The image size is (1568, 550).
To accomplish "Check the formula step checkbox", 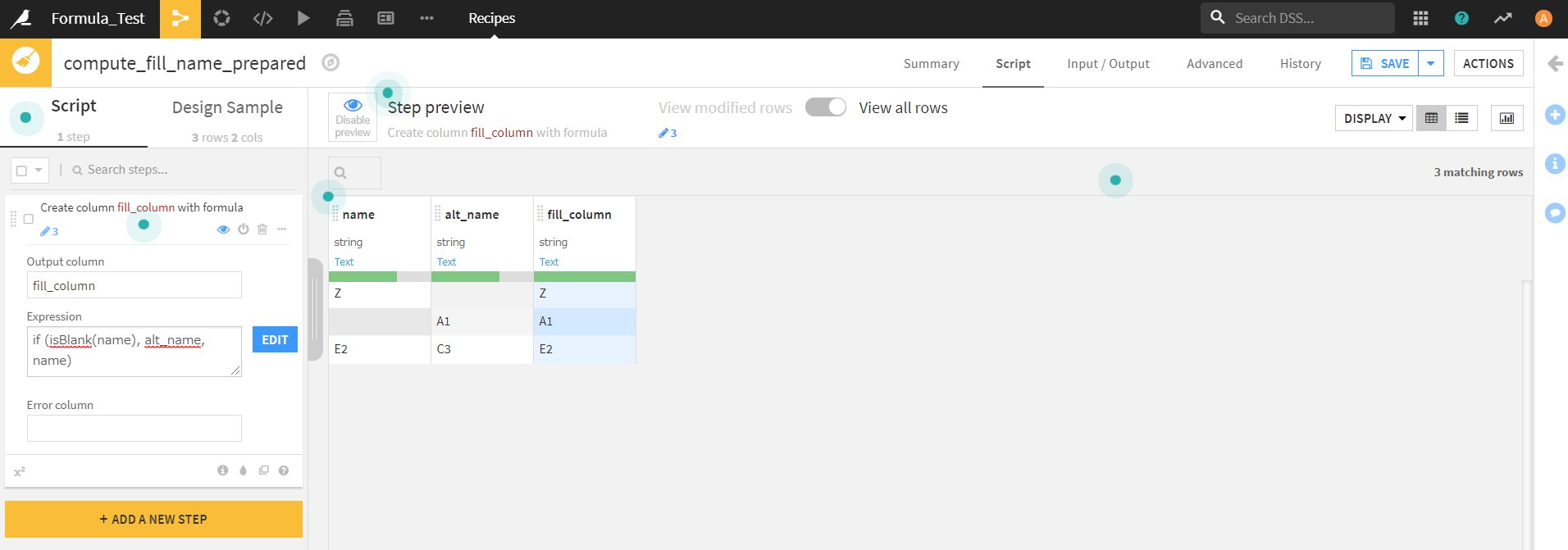I will pyautogui.click(x=29, y=219).
